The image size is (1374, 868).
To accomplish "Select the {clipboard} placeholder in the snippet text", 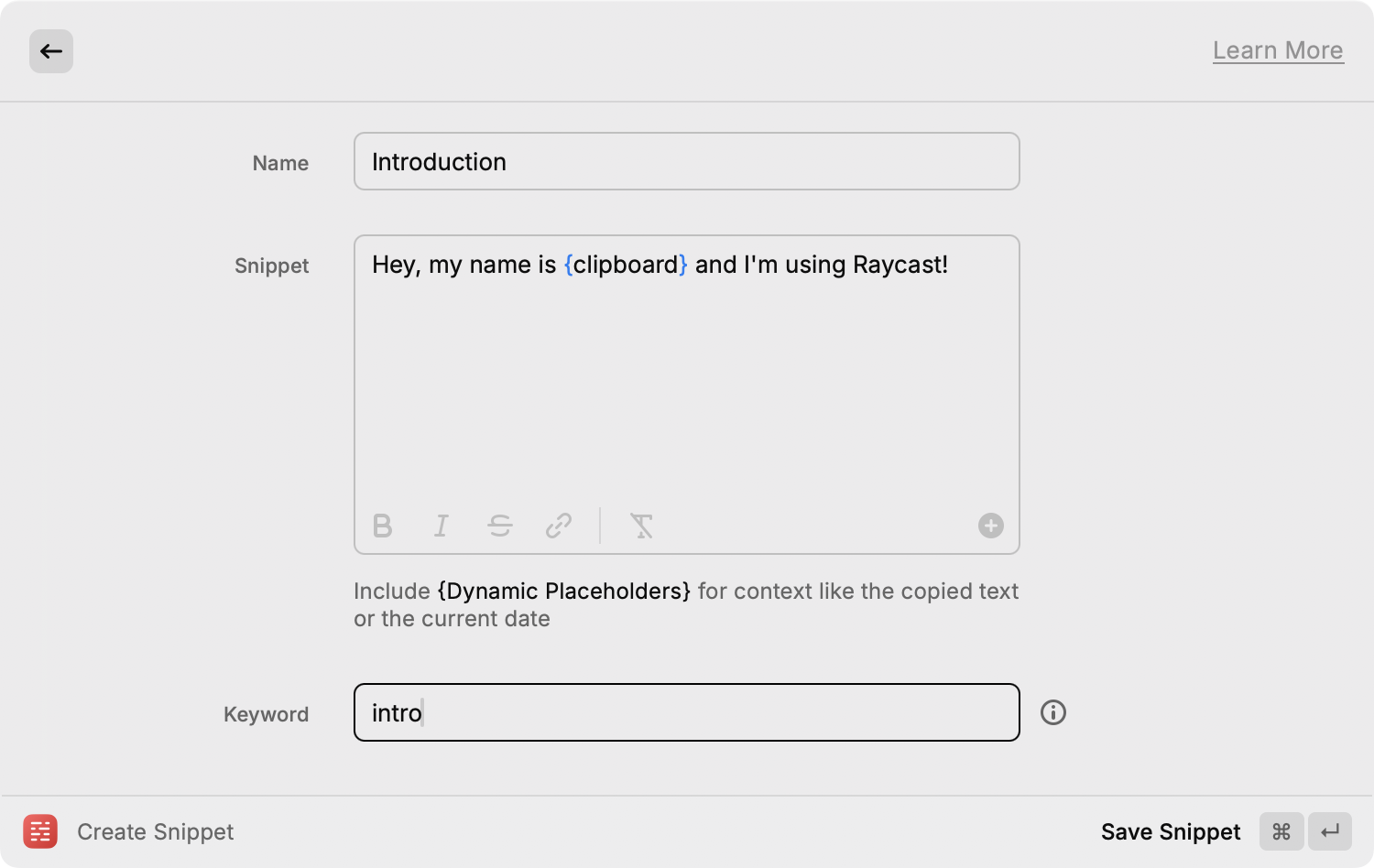I will point(627,265).
